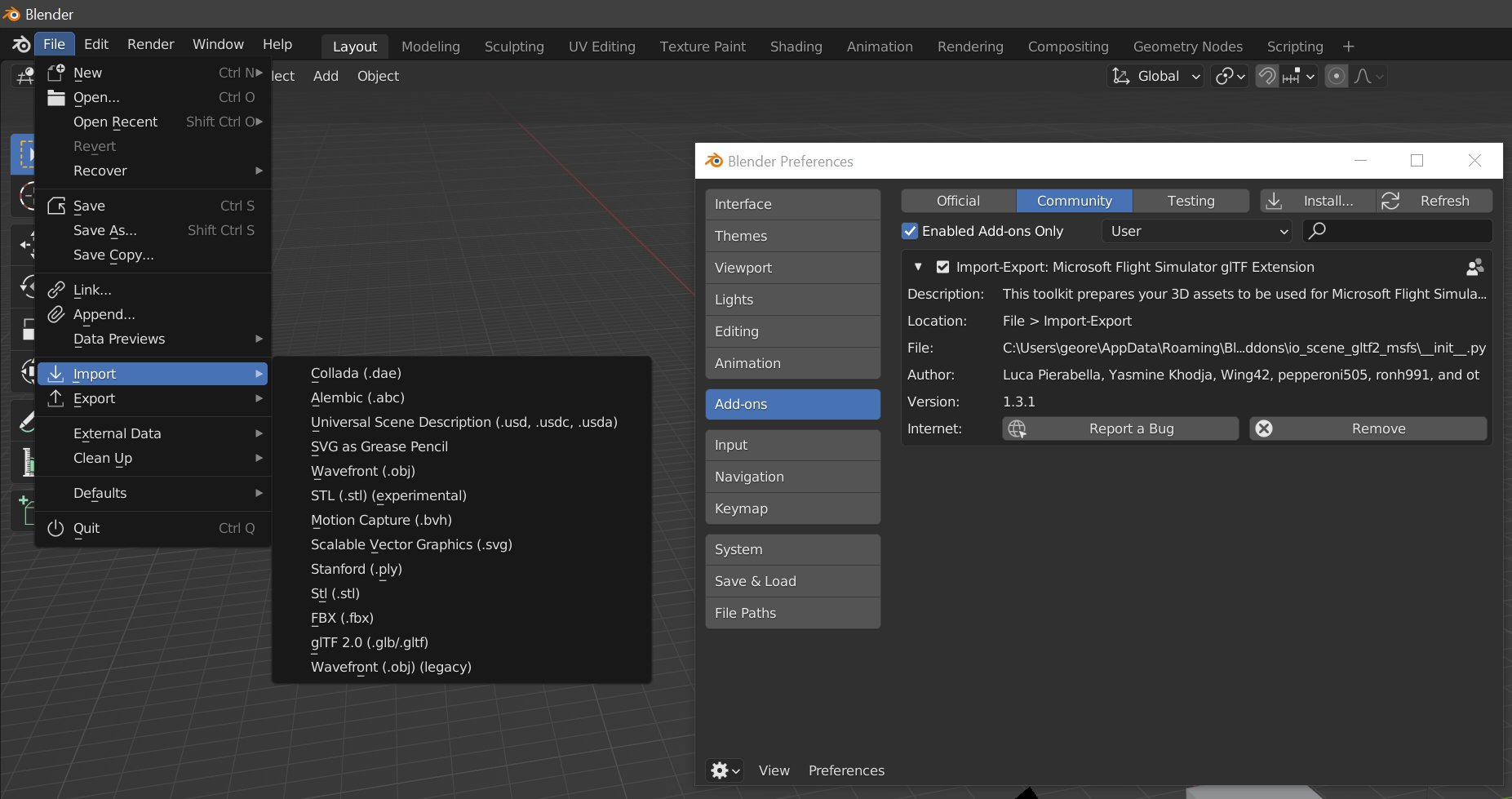Switch to the Sculpting workspace tab

[x=514, y=47]
